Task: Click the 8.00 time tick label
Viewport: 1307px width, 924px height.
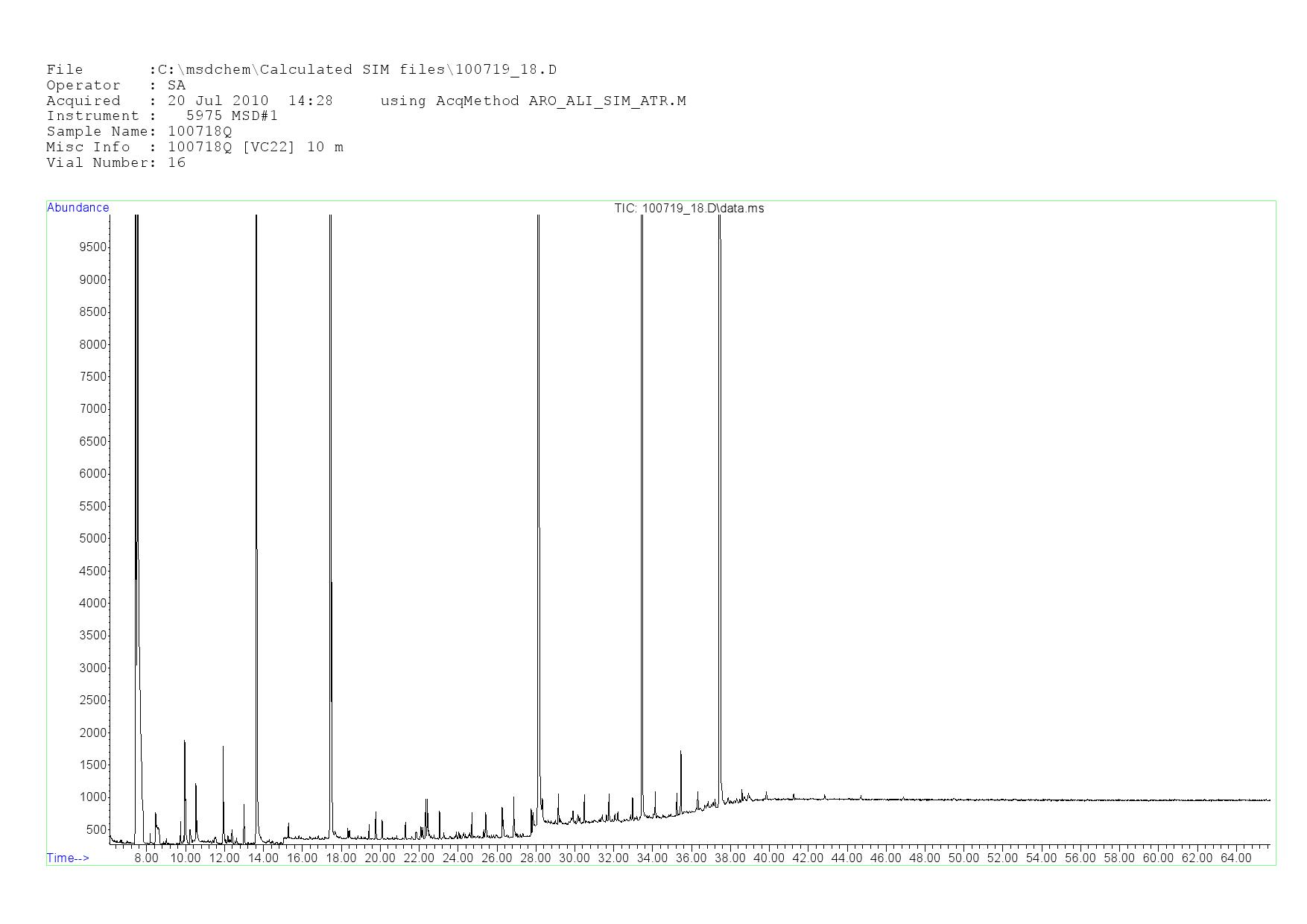Action: 146,858
